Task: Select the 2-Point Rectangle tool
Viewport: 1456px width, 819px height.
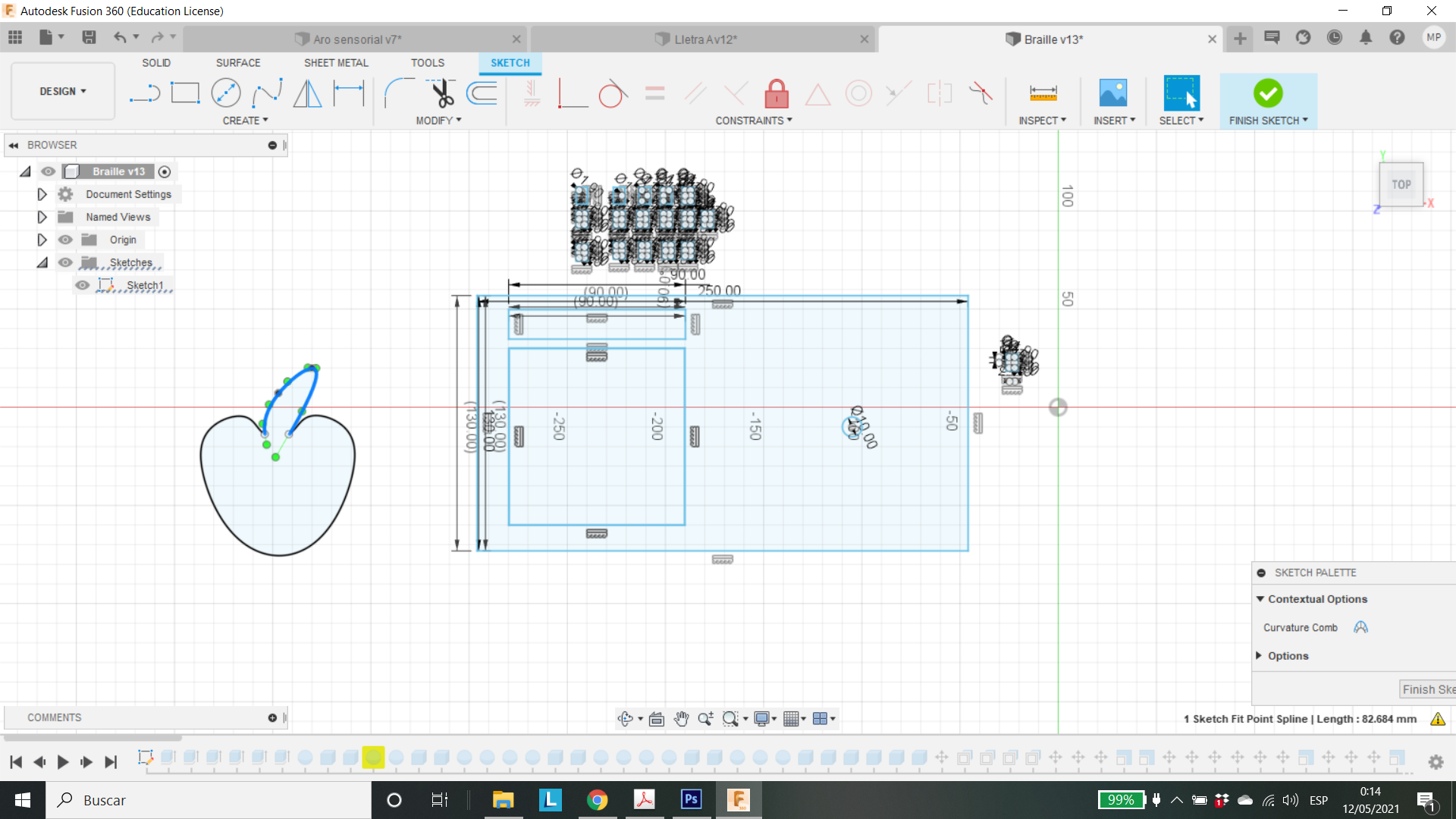Action: coord(185,93)
